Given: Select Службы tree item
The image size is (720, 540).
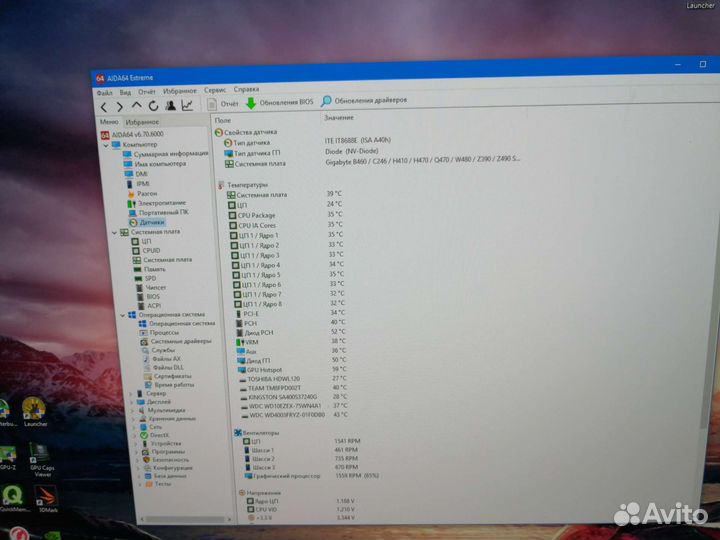Looking at the screenshot, I should point(158,350).
